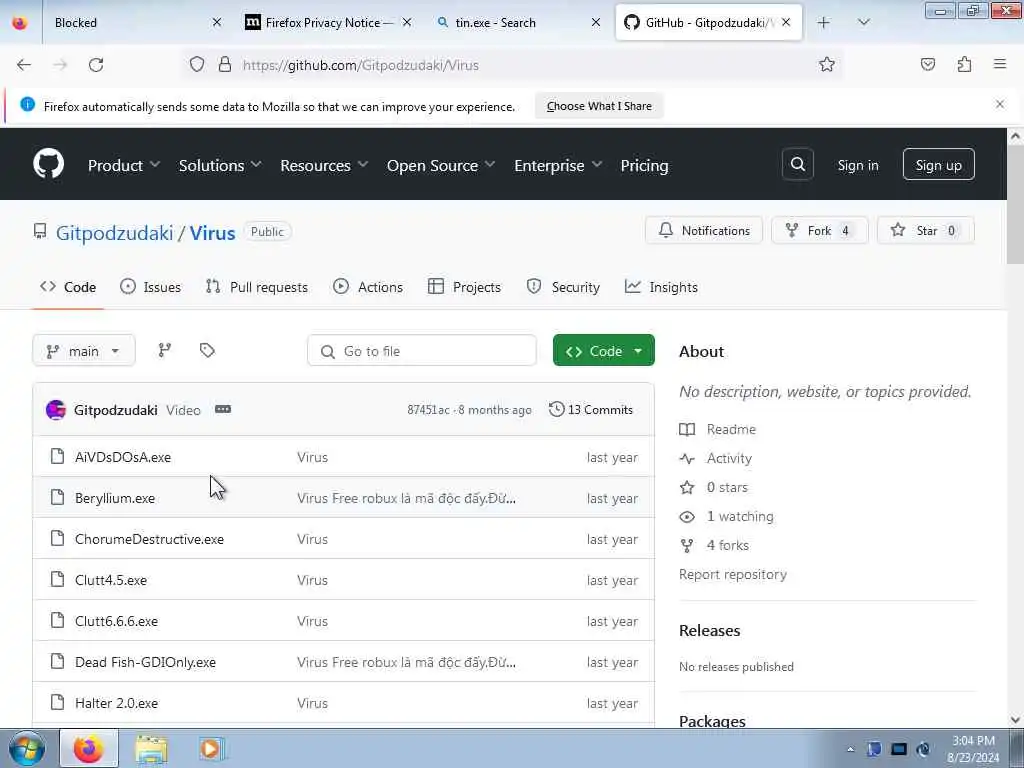Image resolution: width=1024 pixels, height=768 pixels.
Task: Expand the Enterprise navigation menu
Action: pos(558,165)
